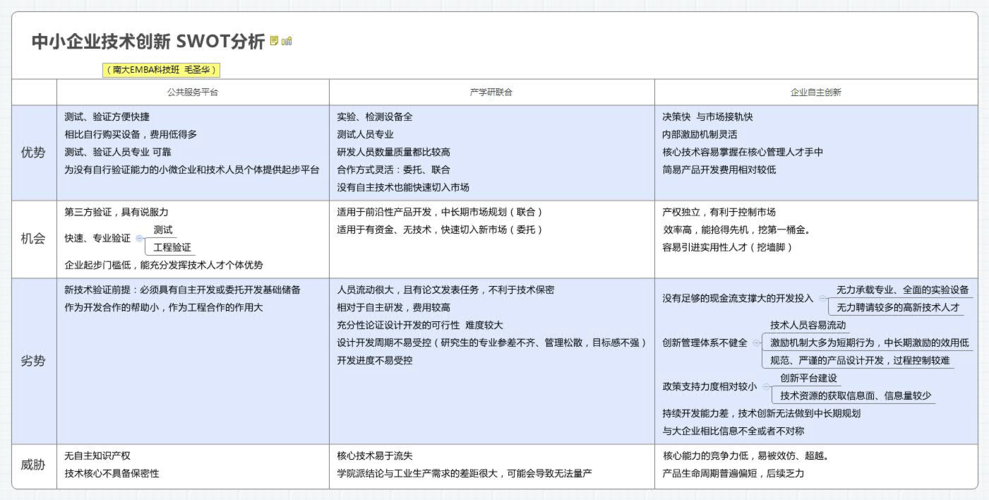Image resolution: width=989 pixels, height=500 pixels.
Task: Select the topic 合作方式灵活：委托、联合
Action: pyautogui.click(x=394, y=170)
